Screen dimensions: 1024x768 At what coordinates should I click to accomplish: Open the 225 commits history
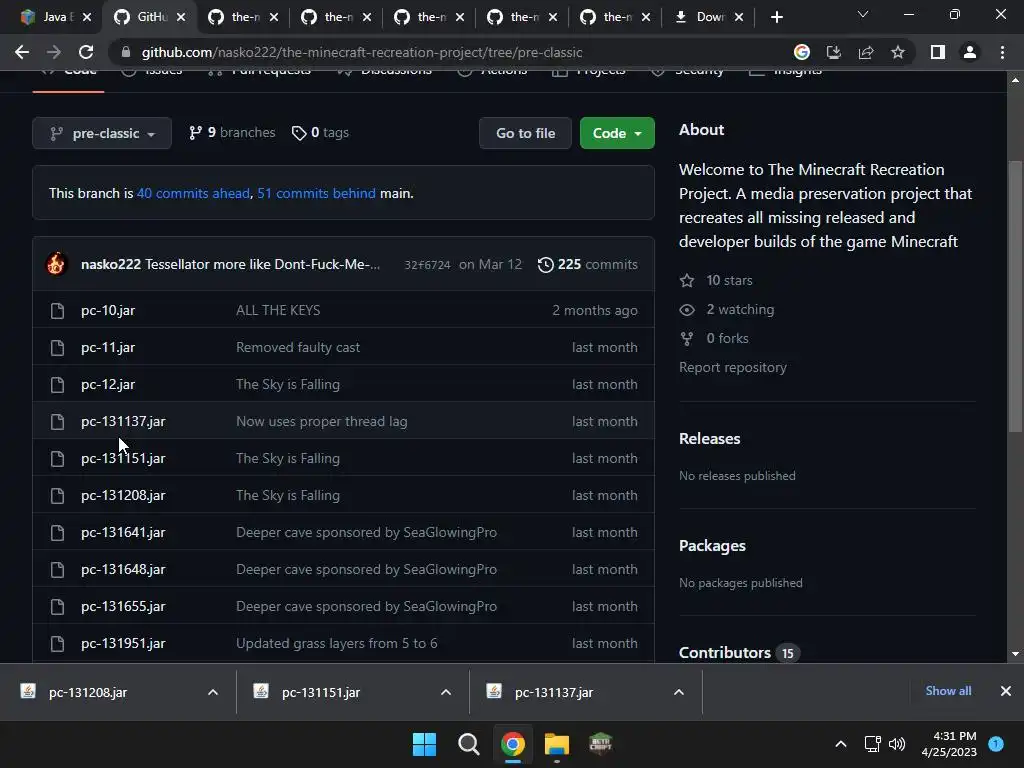(x=588, y=264)
